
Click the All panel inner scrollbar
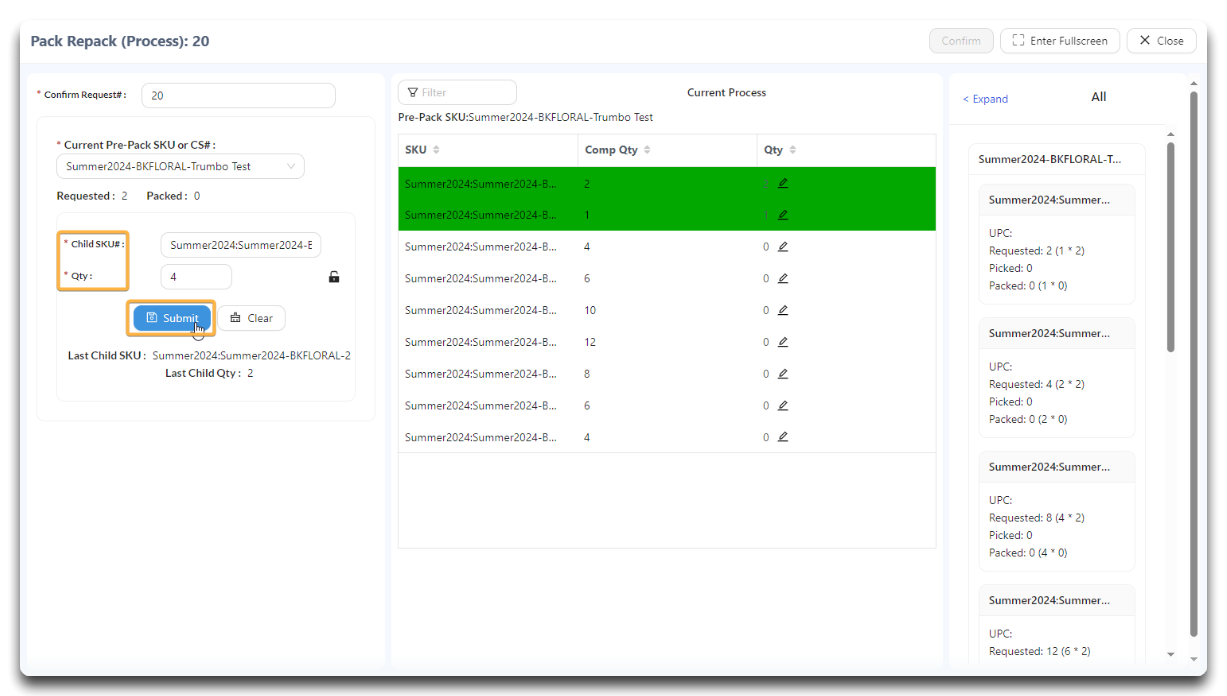1170,247
